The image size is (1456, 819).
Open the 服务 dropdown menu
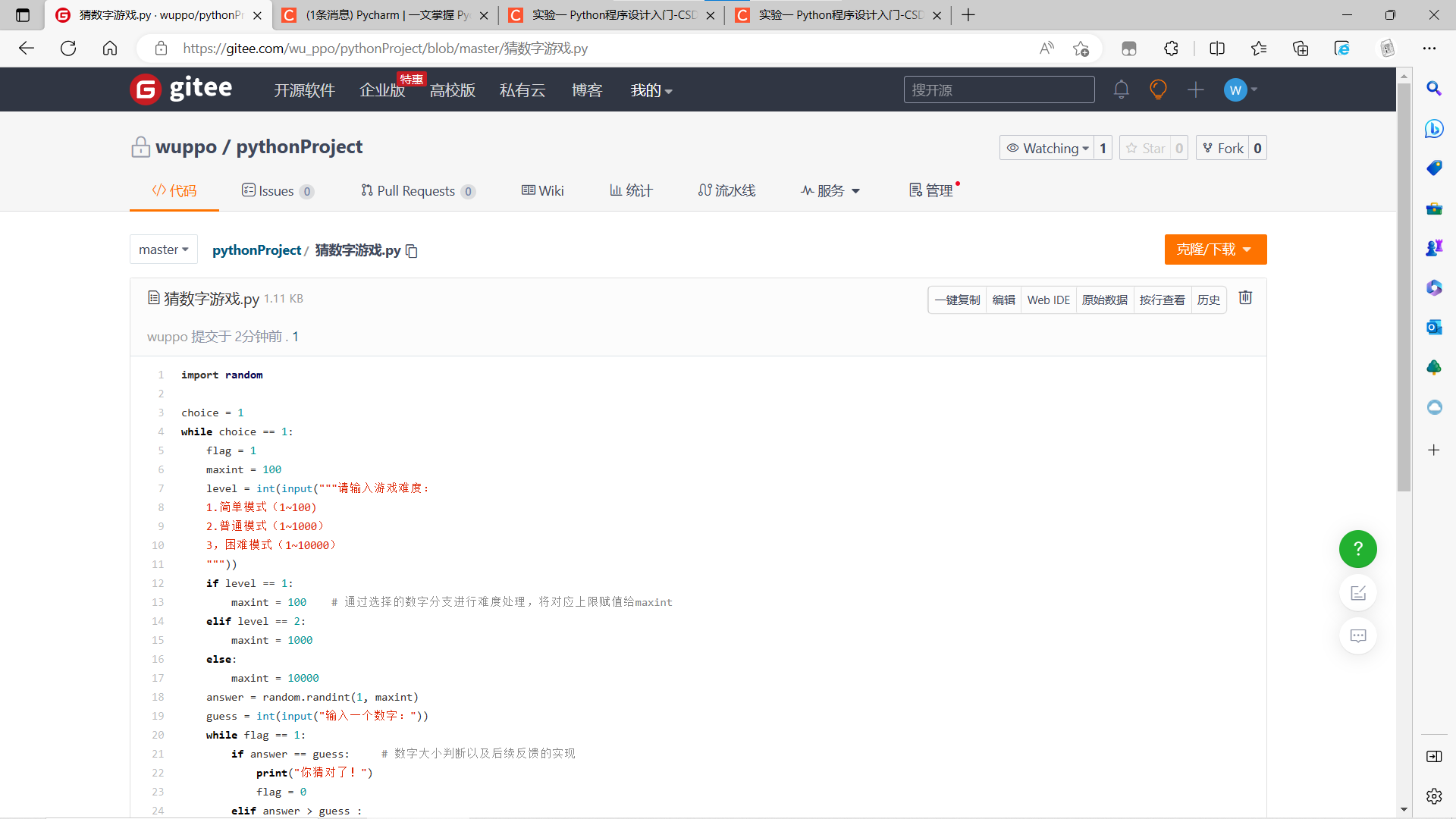coord(831,191)
